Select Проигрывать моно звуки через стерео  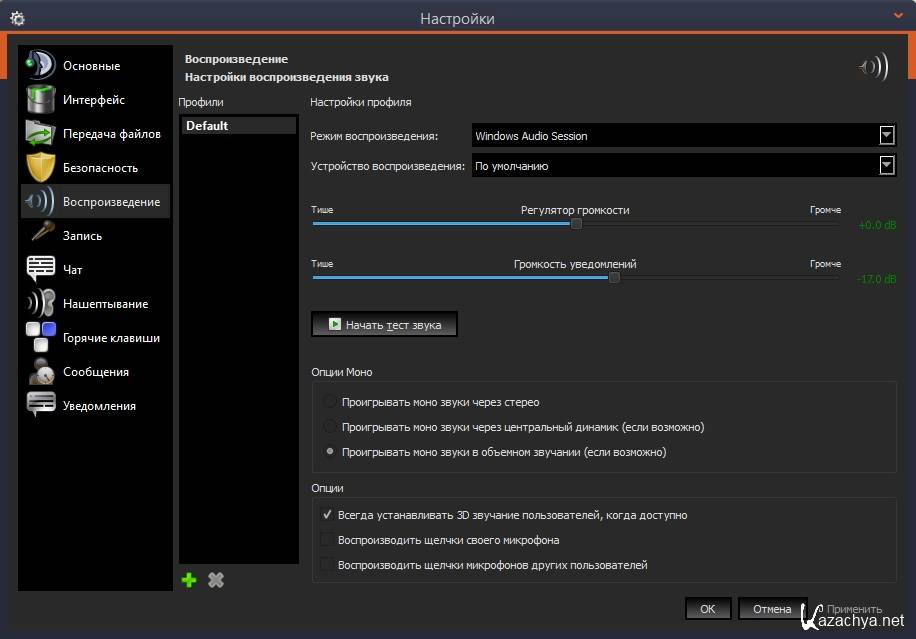[x=330, y=402]
